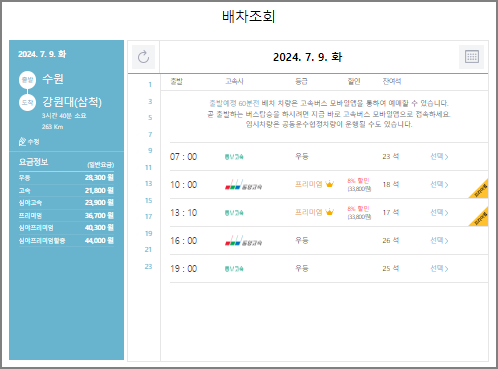Click the bus company logo on 13:10 row
Viewport: 498px width, 369px height.
point(234,213)
